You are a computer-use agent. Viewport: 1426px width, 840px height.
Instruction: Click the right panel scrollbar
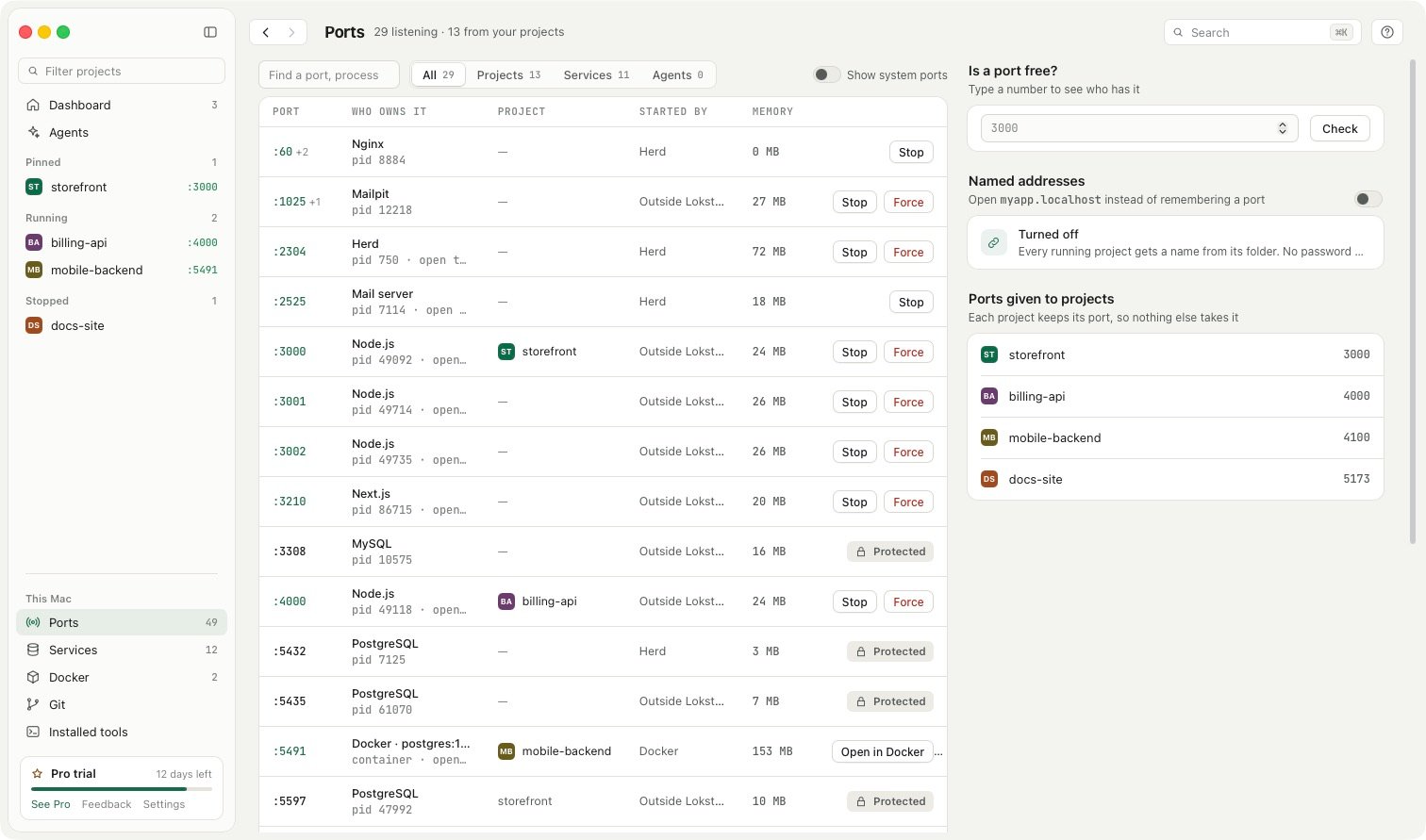pyautogui.click(x=1412, y=302)
